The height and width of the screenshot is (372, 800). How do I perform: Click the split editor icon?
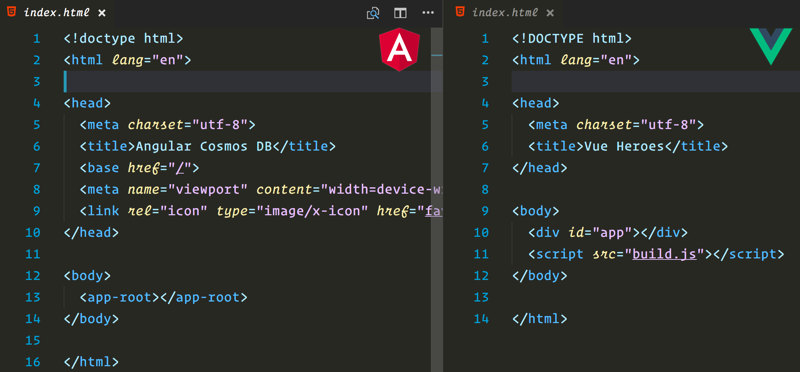[401, 13]
